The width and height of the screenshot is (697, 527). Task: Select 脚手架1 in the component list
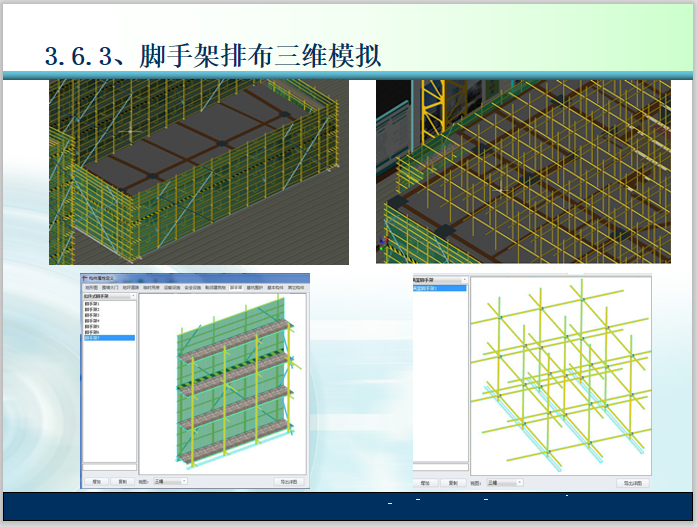point(93,304)
